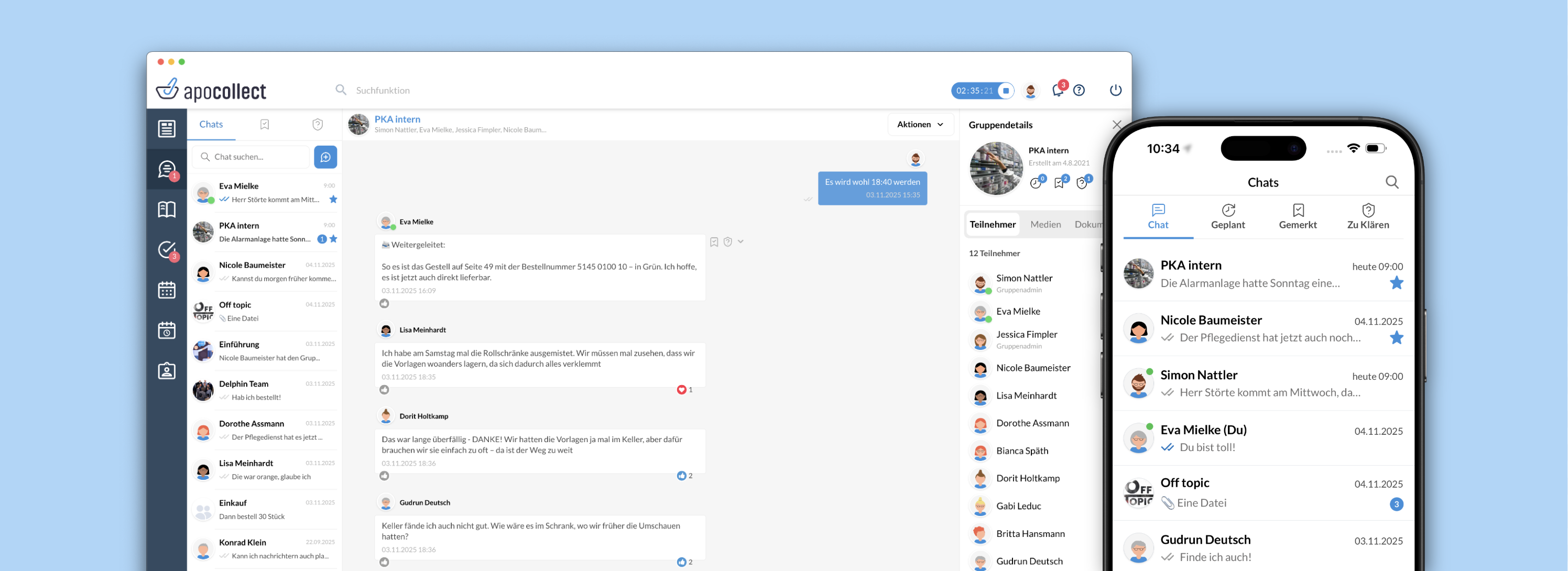Click the power logout icon
Image resolution: width=1568 pixels, height=571 pixels.
(x=1115, y=90)
